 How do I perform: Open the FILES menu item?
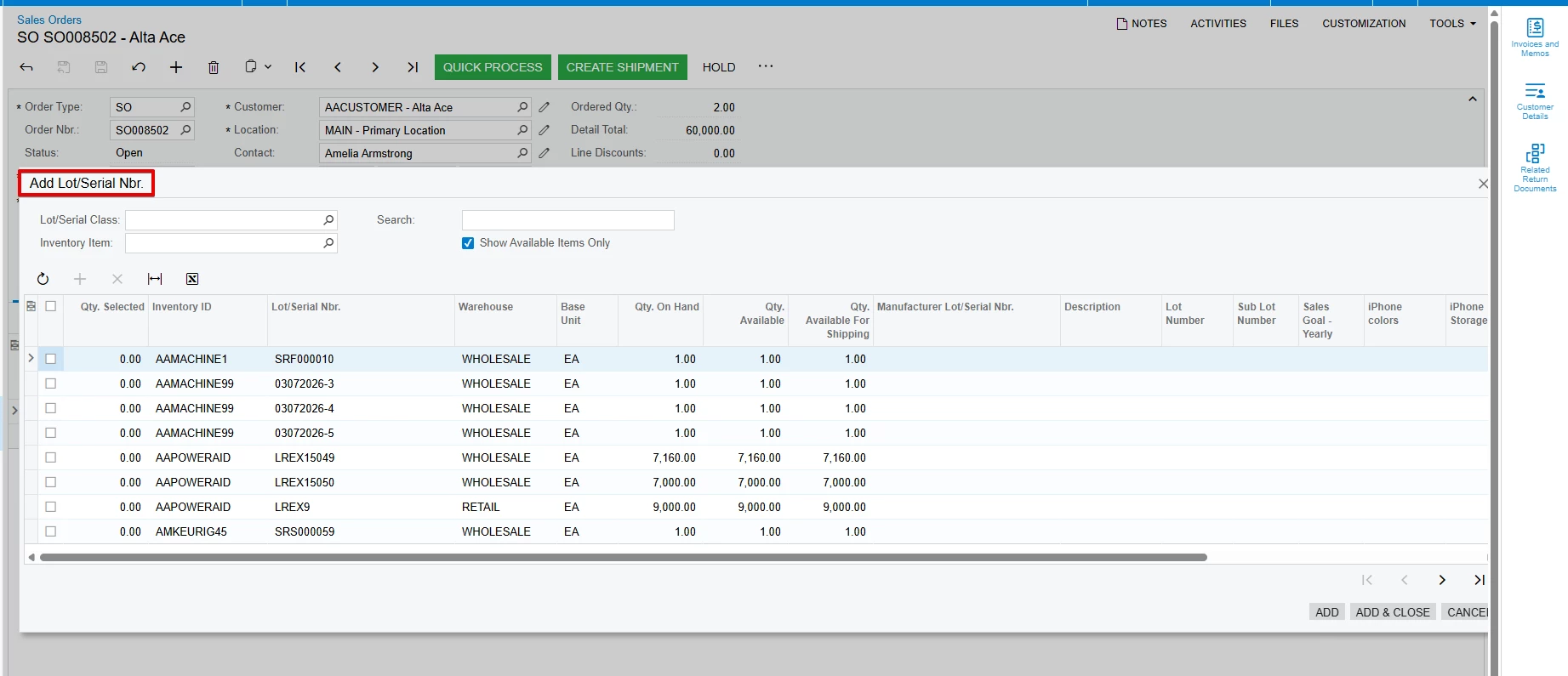click(x=1284, y=24)
